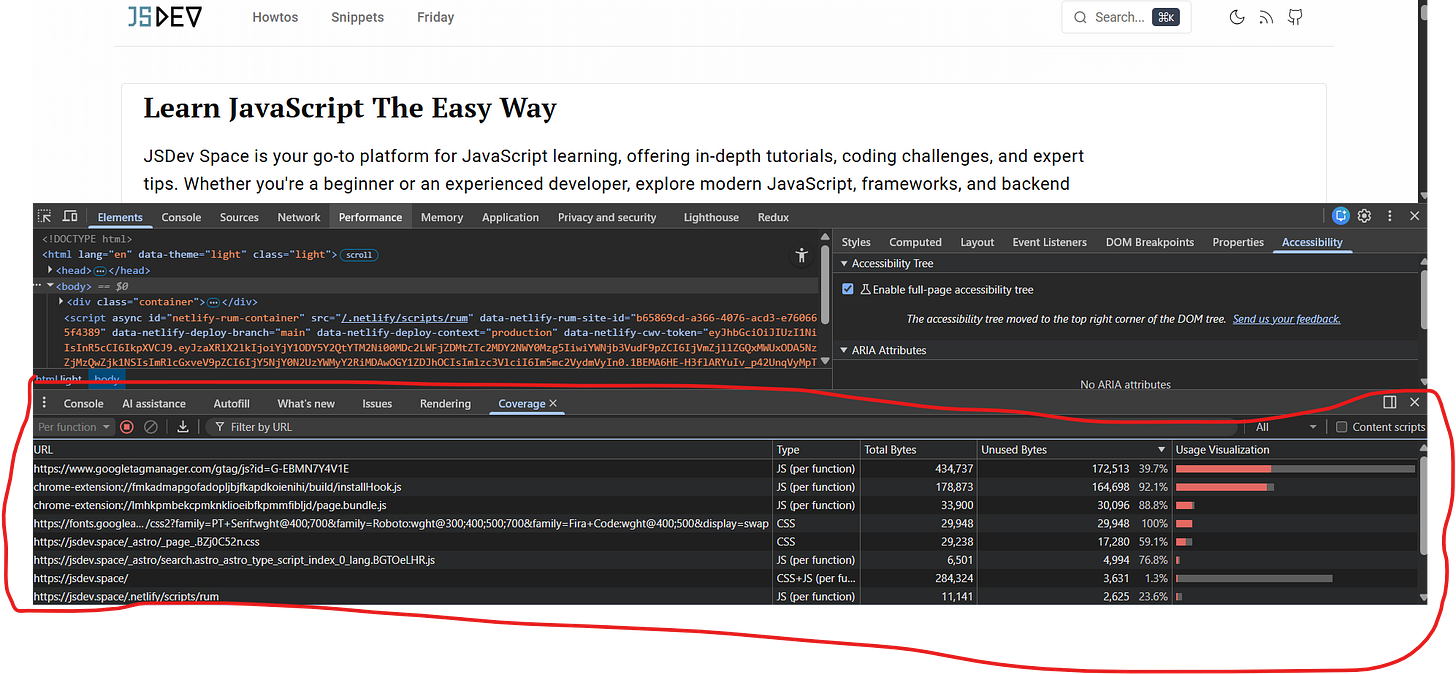The width and height of the screenshot is (1456, 674).
Task: Open the Snippets site navigation link
Action: click(x=357, y=17)
